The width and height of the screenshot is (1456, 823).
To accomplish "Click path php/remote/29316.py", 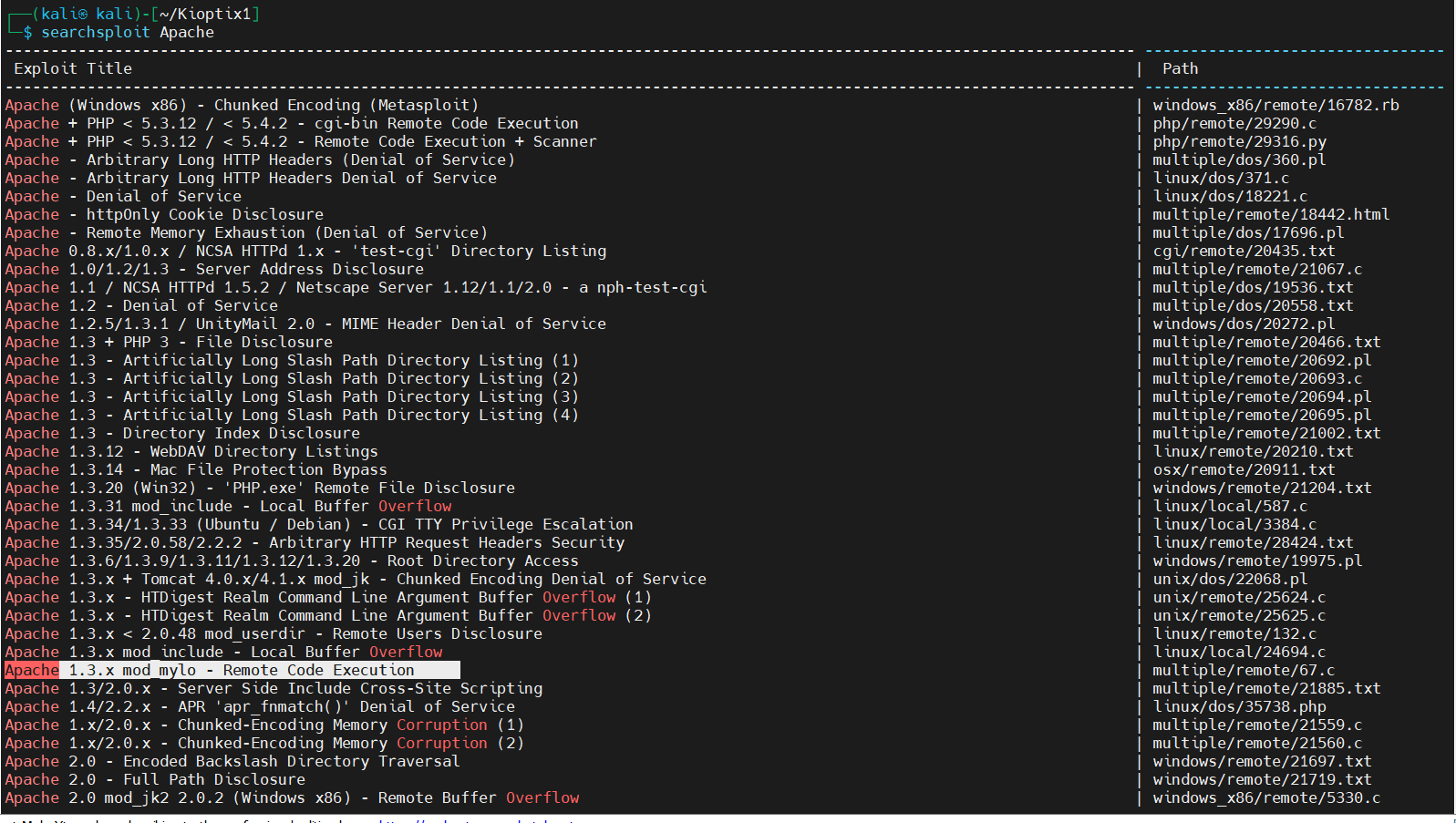I will tap(1239, 141).
